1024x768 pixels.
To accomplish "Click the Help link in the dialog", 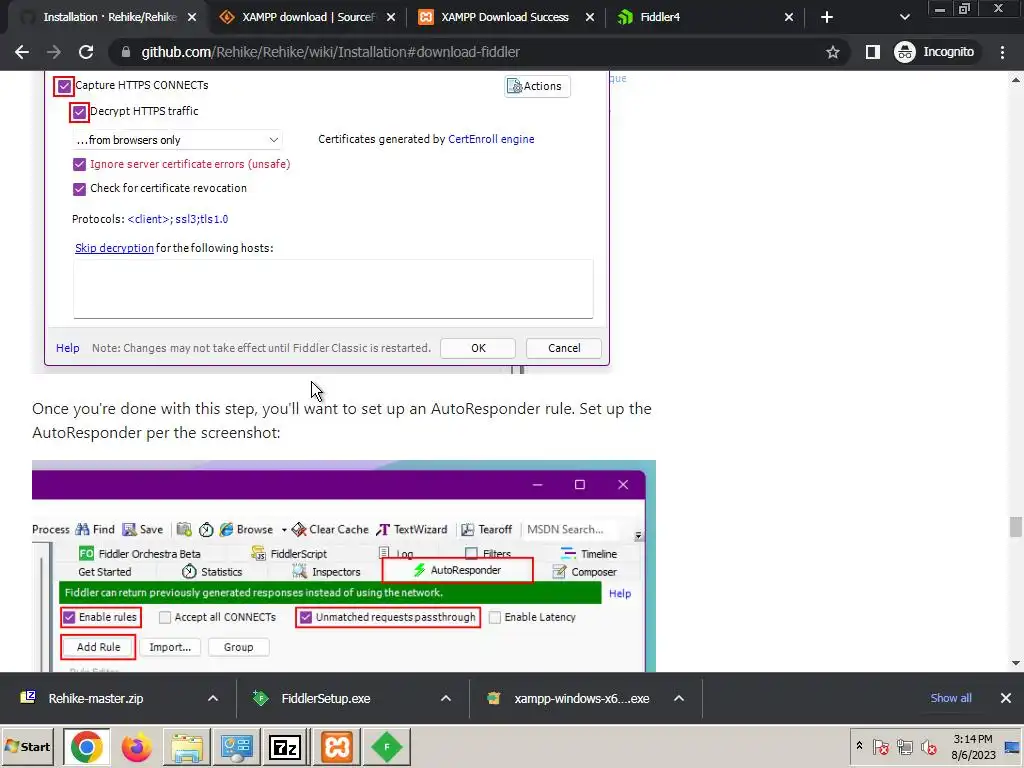I will pyautogui.click(x=68, y=348).
